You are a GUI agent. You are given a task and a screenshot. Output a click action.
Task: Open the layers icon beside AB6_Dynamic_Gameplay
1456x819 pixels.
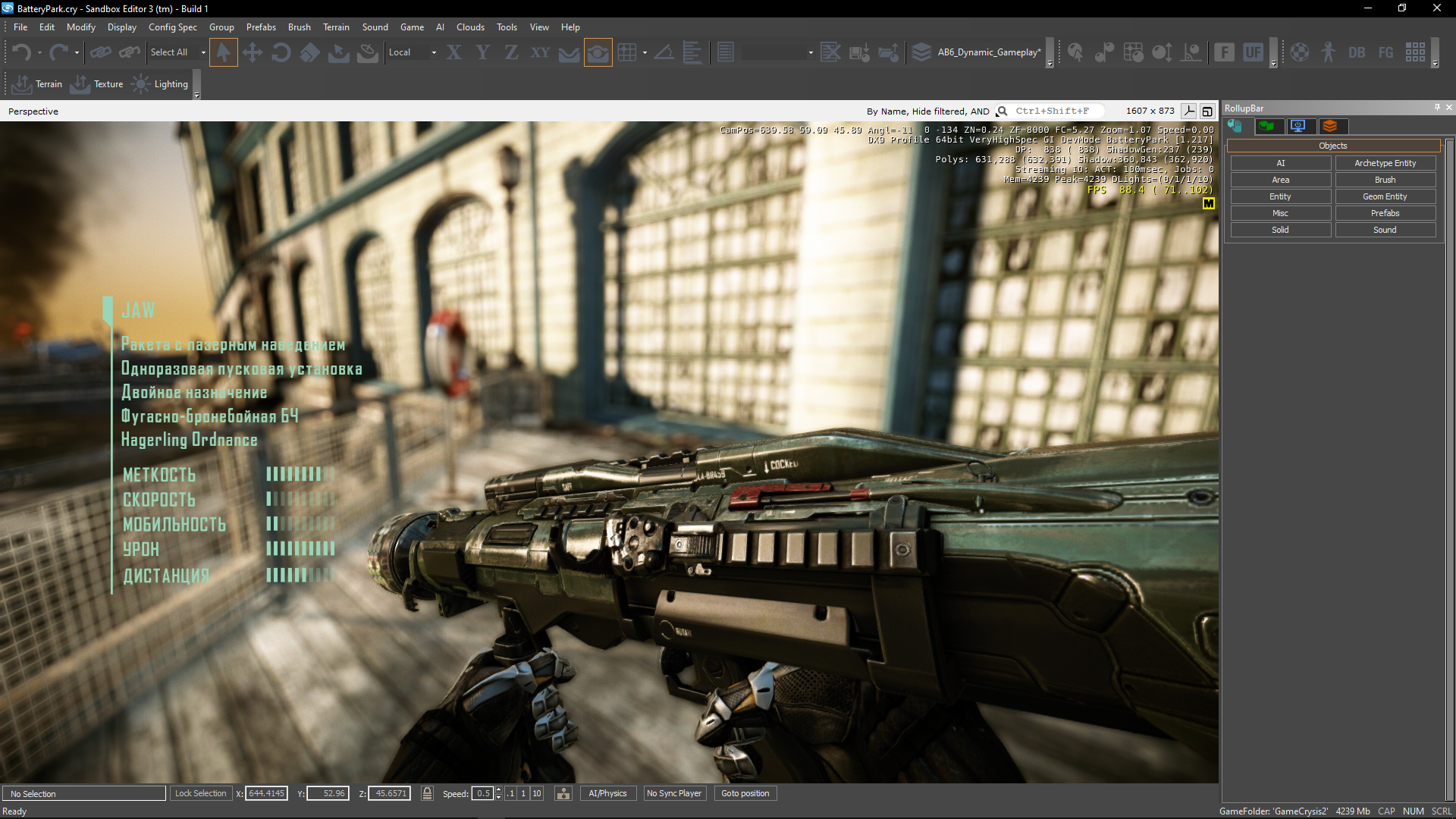(921, 52)
